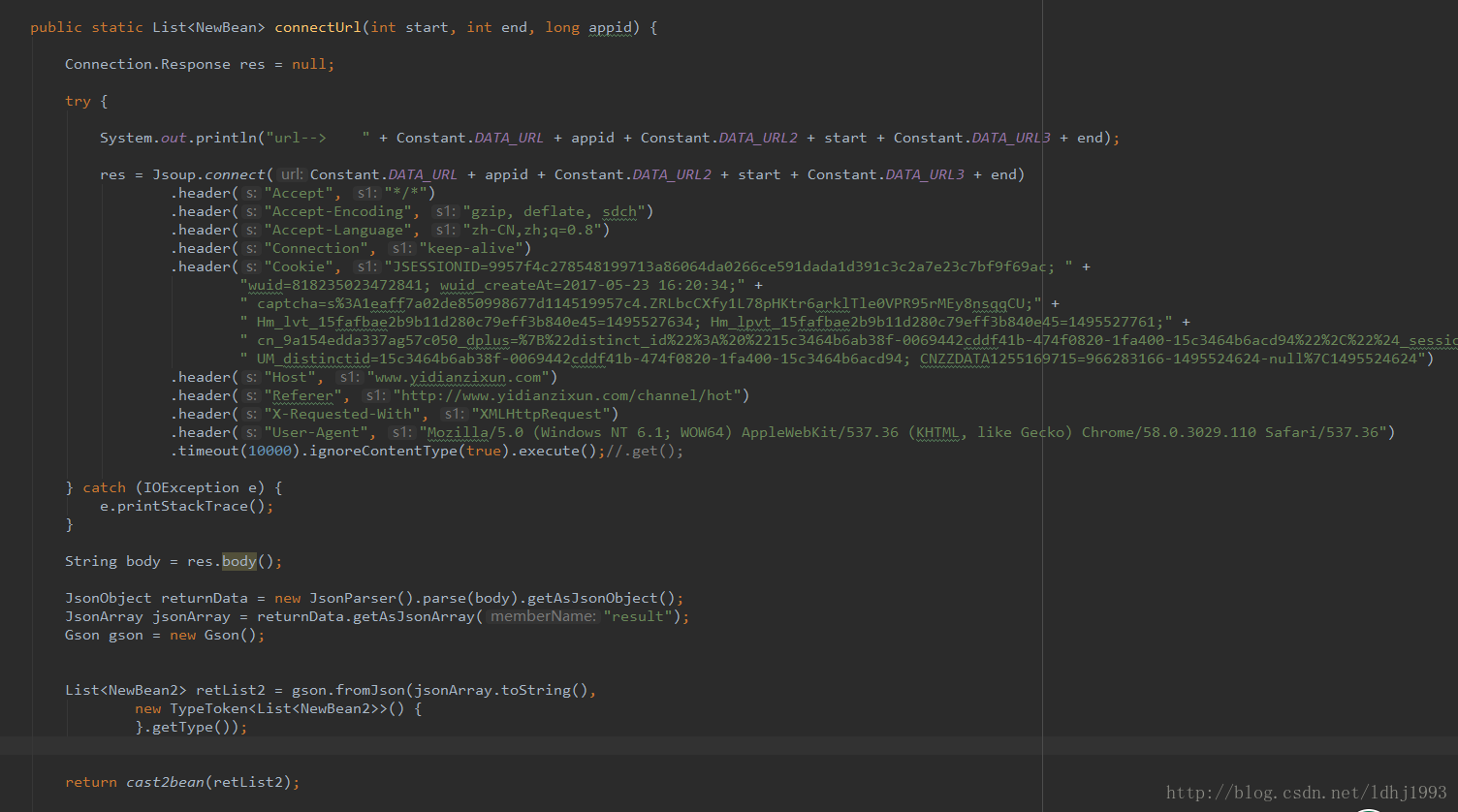Click the 'new Gson()' expression
Screen dimensions: 1458x812
pos(213,635)
